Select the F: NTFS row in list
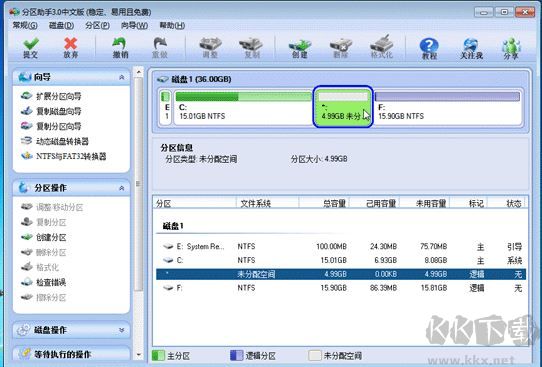This screenshot has height=367, width=542. (341, 288)
